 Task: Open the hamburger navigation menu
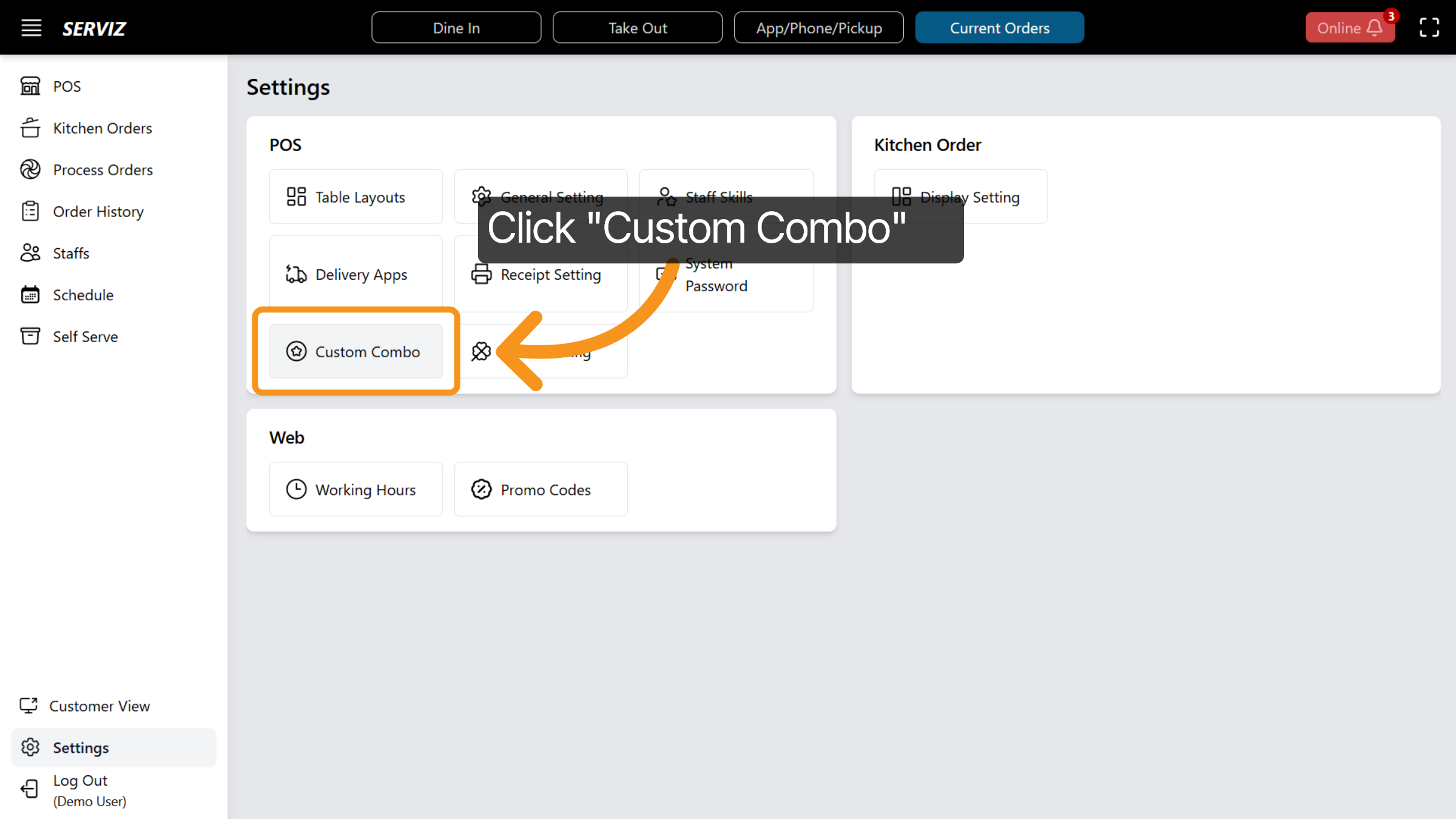31,27
